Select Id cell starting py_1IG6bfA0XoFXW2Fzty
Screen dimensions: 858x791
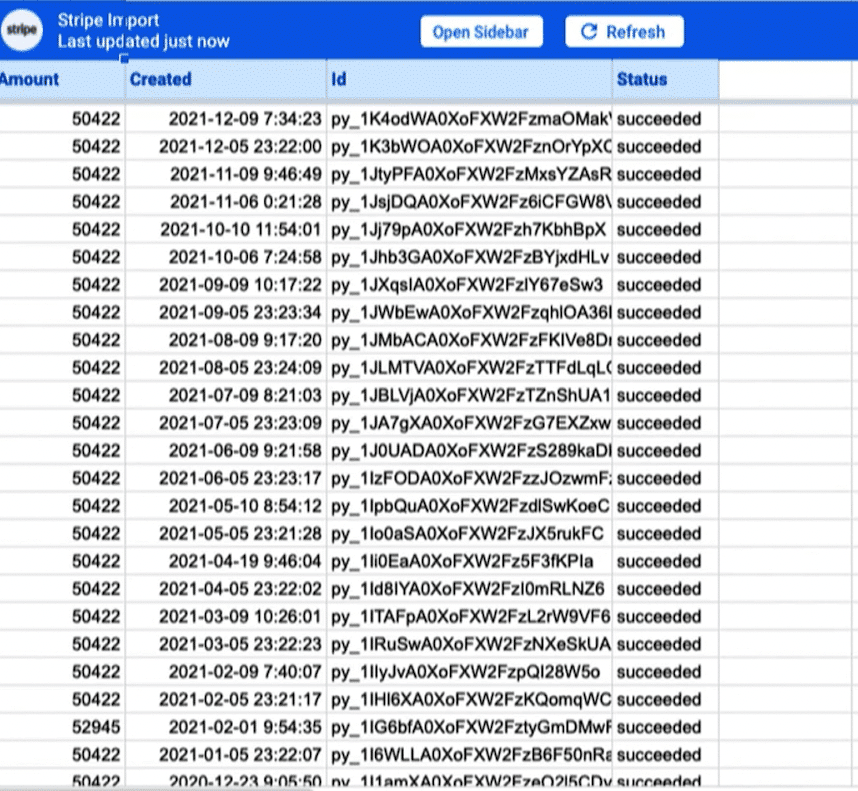click(469, 726)
